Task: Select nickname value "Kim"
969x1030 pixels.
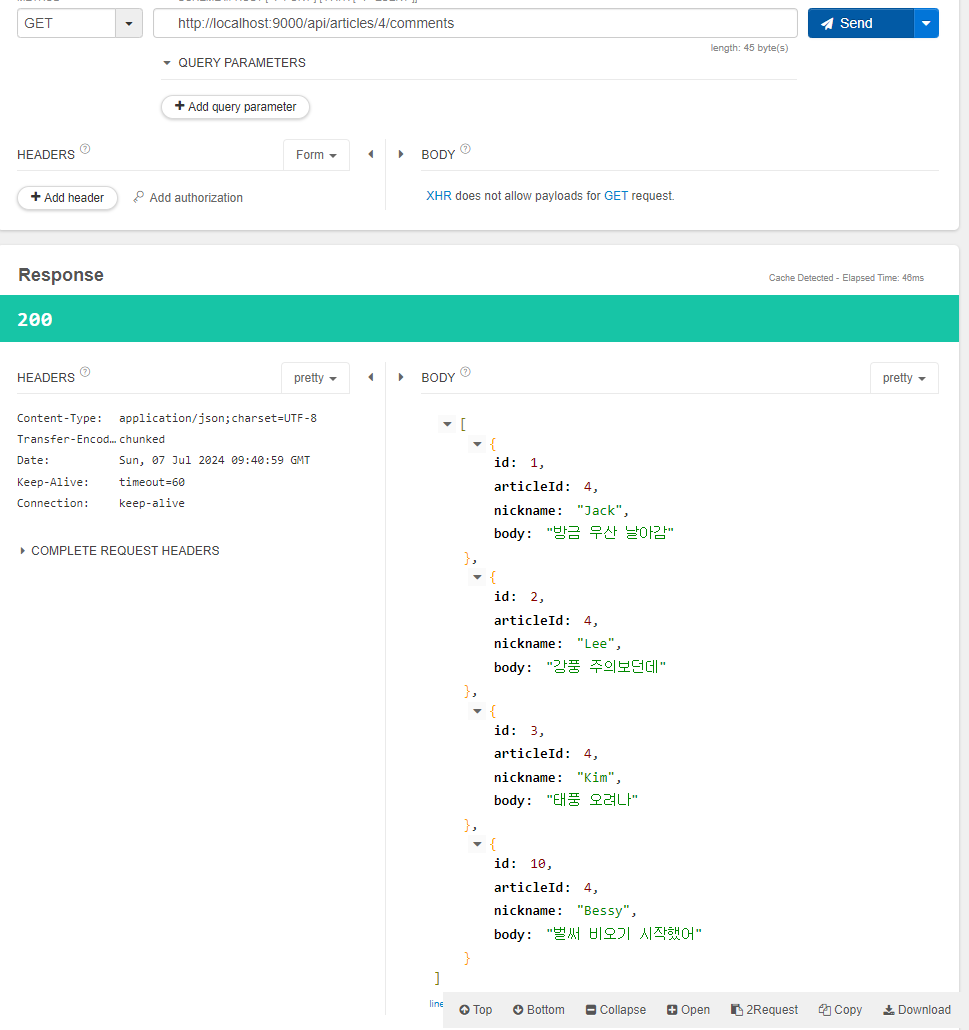Action: [x=596, y=778]
